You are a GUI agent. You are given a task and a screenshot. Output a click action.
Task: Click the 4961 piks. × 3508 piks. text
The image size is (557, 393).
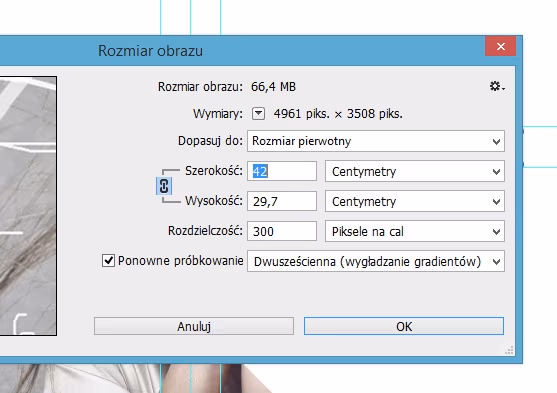tap(338, 114)
